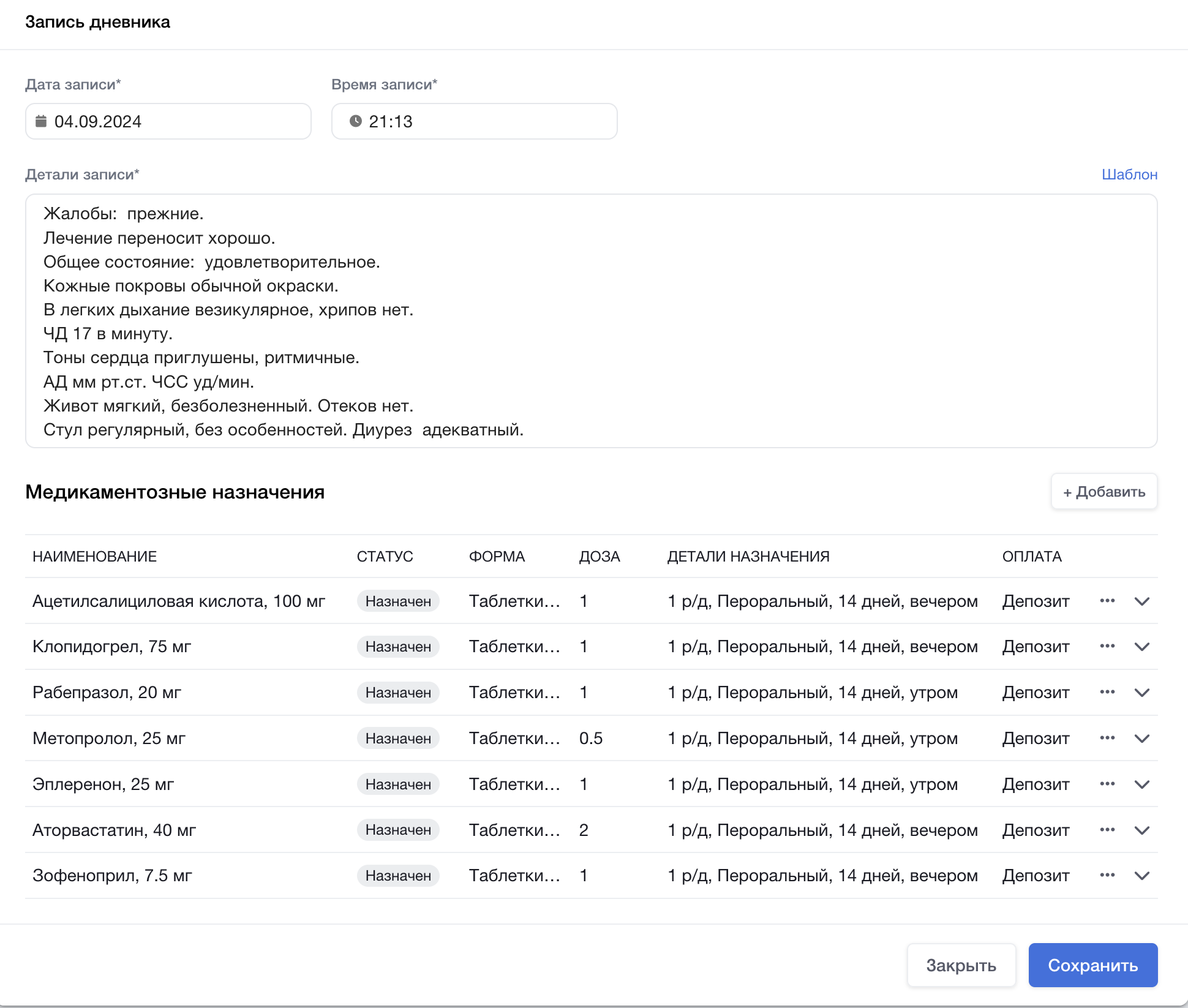Expand the Ацетилсалициловая кислота row chevron

point(1142,601)
